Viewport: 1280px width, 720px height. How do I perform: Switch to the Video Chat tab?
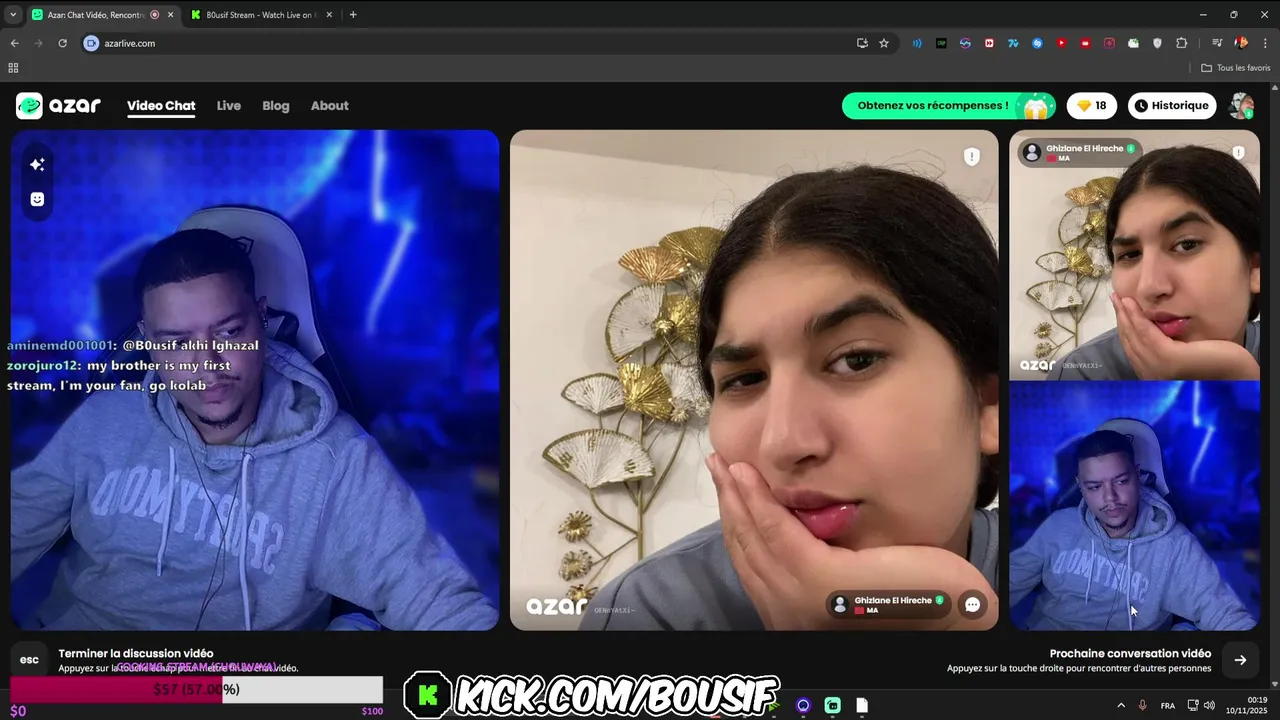(161, 106)
